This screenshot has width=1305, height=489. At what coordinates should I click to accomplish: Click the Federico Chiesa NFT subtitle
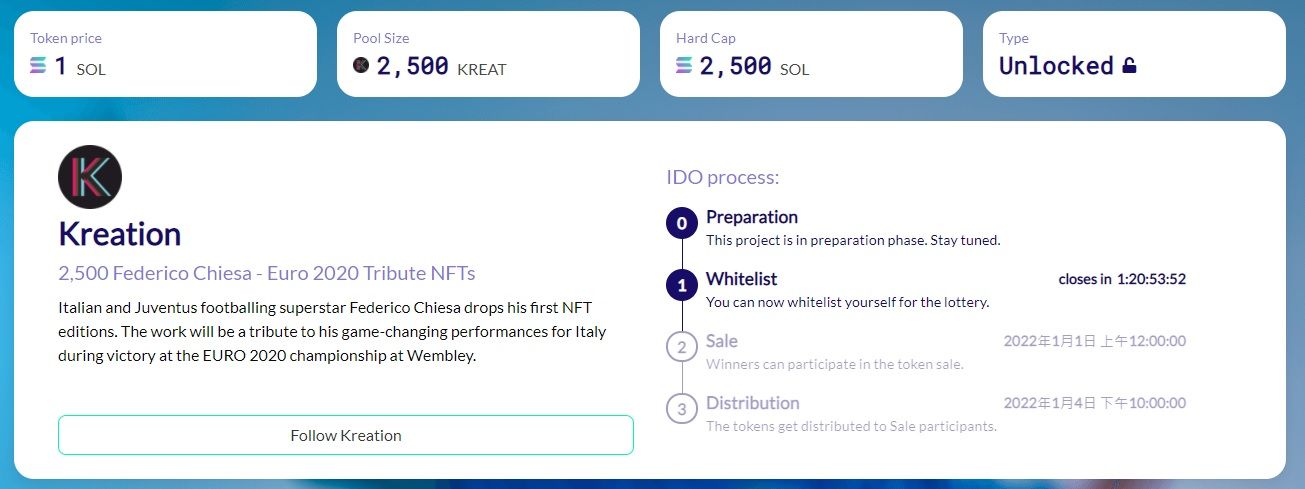[x=267, y=273]
